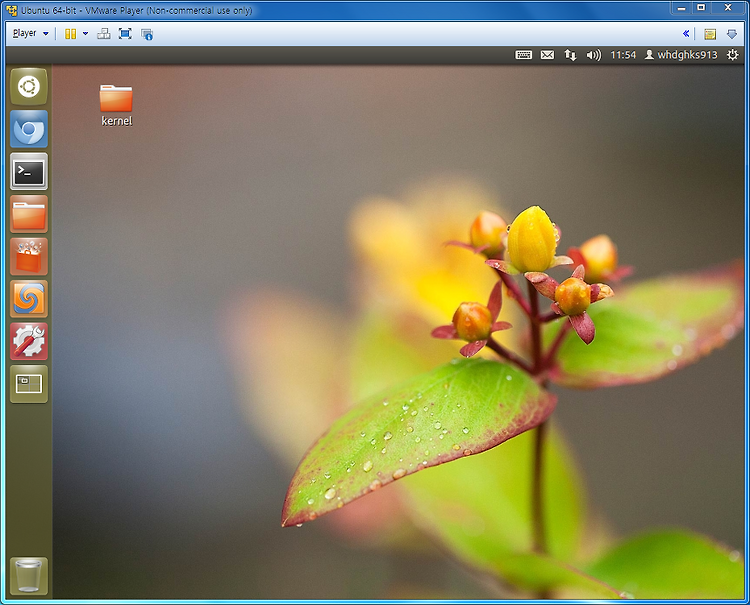Open the network connections indicator
750x605 pixels.
coord(570,55)
